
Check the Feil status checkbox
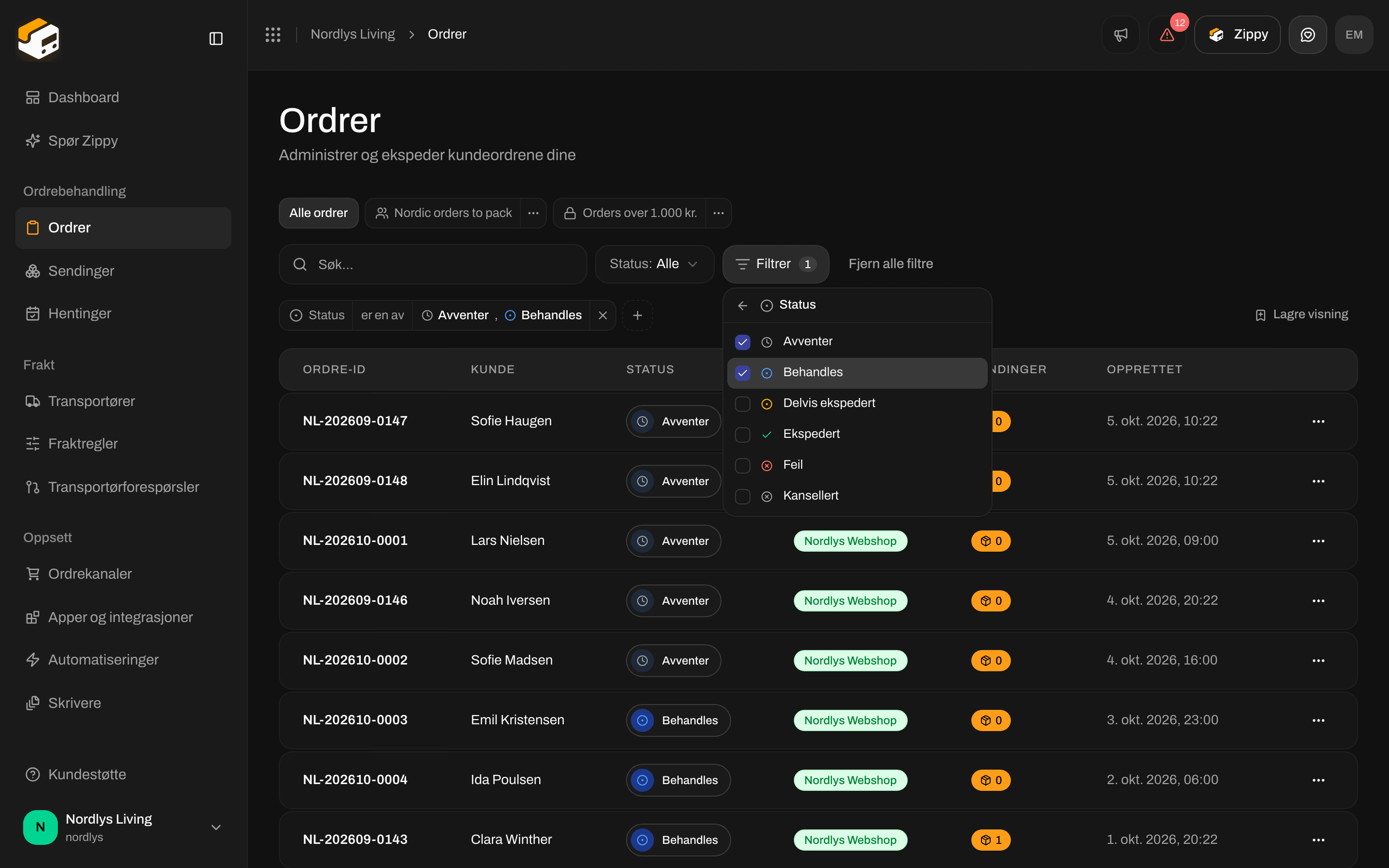(742, 465)
